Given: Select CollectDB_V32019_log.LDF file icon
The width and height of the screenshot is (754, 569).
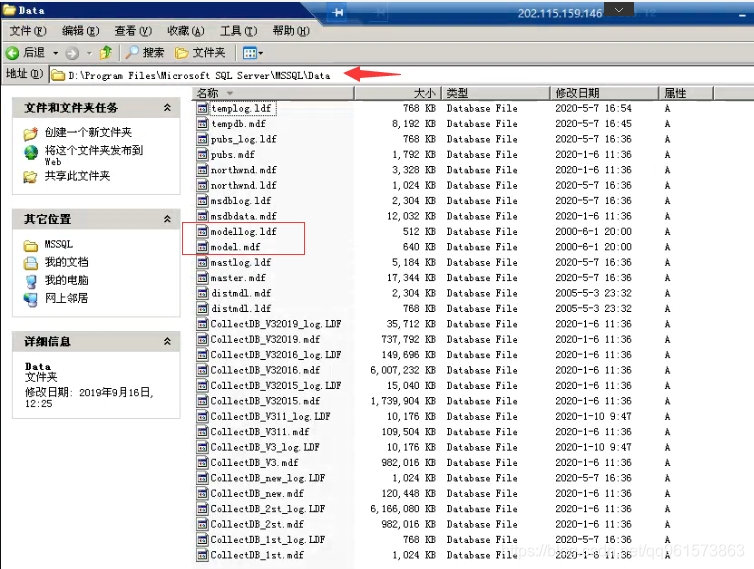Looking at the screenshot, I should [x=202, y=324].
